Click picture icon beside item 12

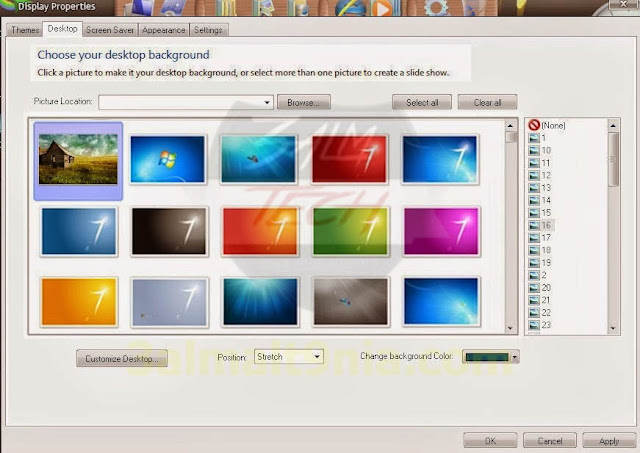tap(534, 175)
